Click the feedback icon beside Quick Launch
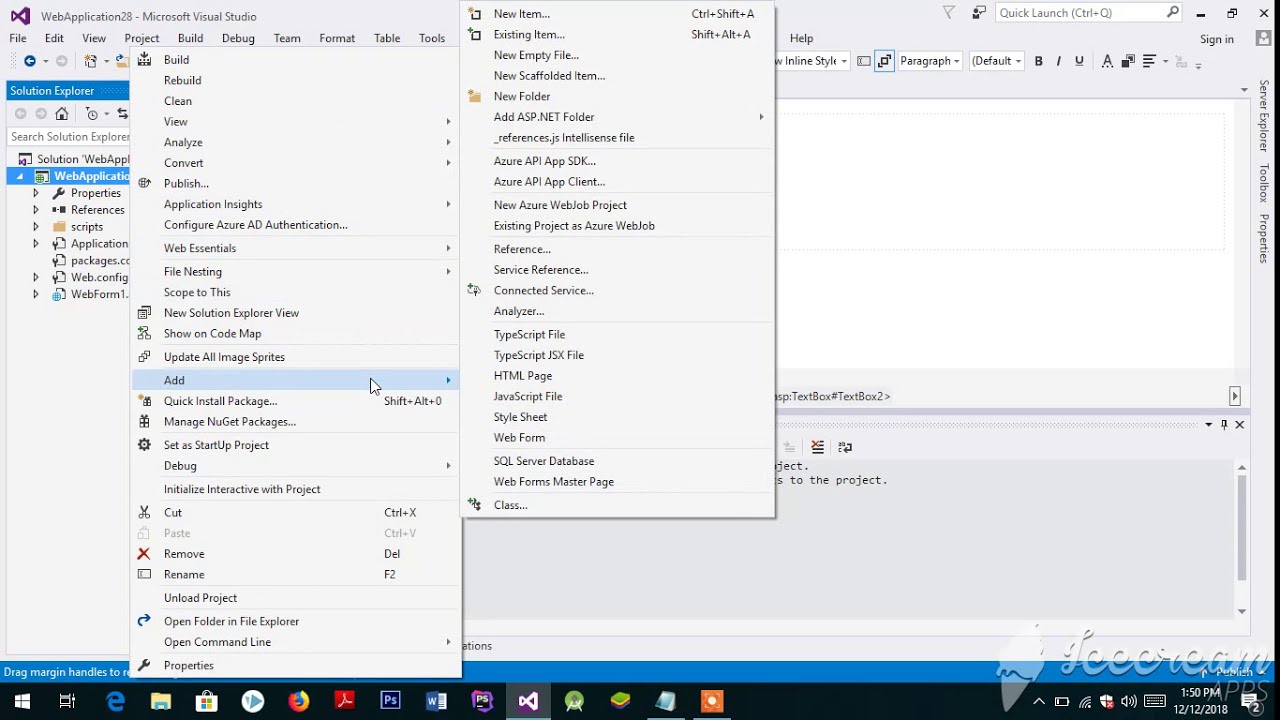This screenshot has height=720, width=1280. 979,13
